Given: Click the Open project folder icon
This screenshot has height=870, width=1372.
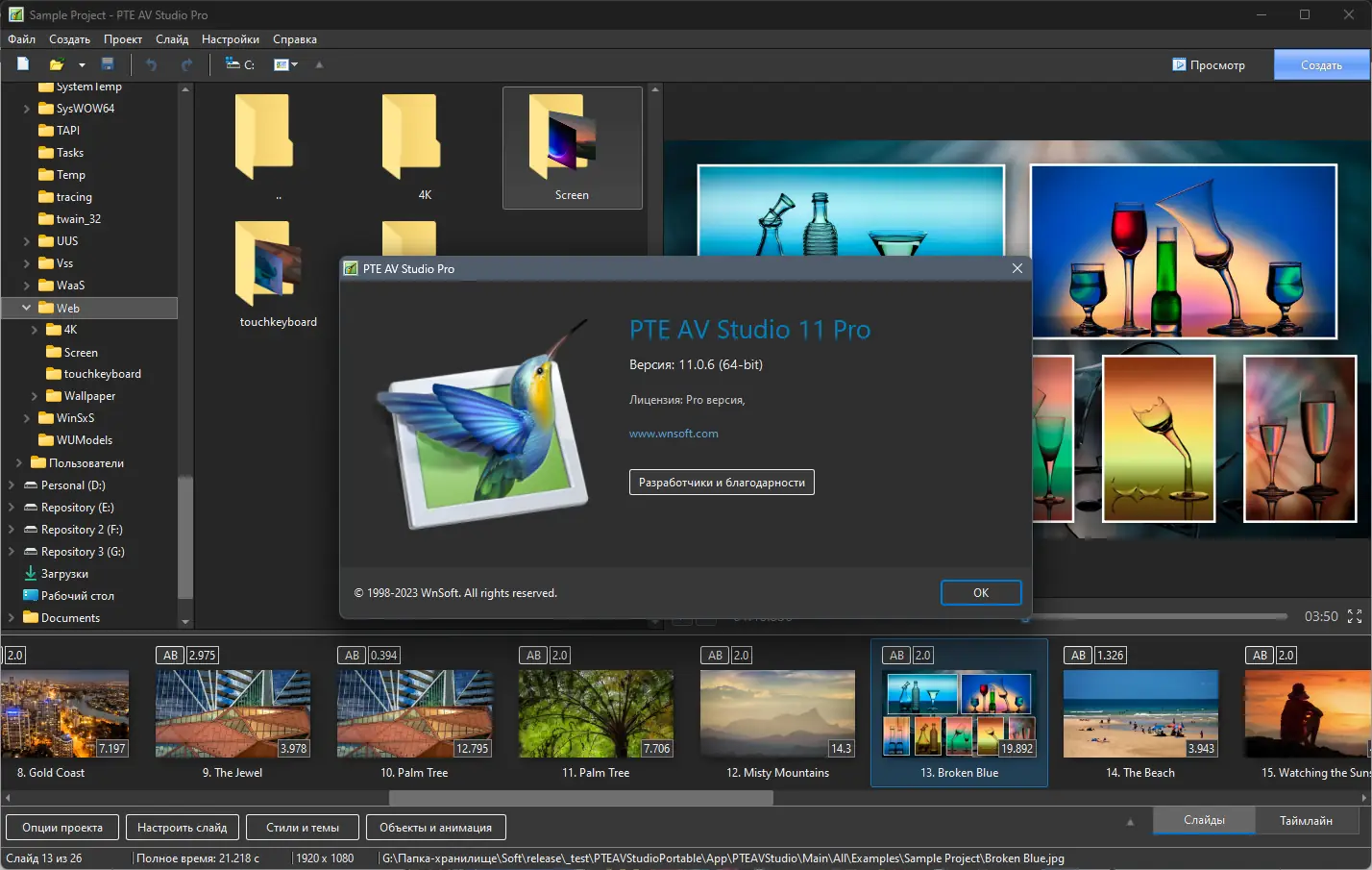Looking at the screenshot, I should coord(57,64).
